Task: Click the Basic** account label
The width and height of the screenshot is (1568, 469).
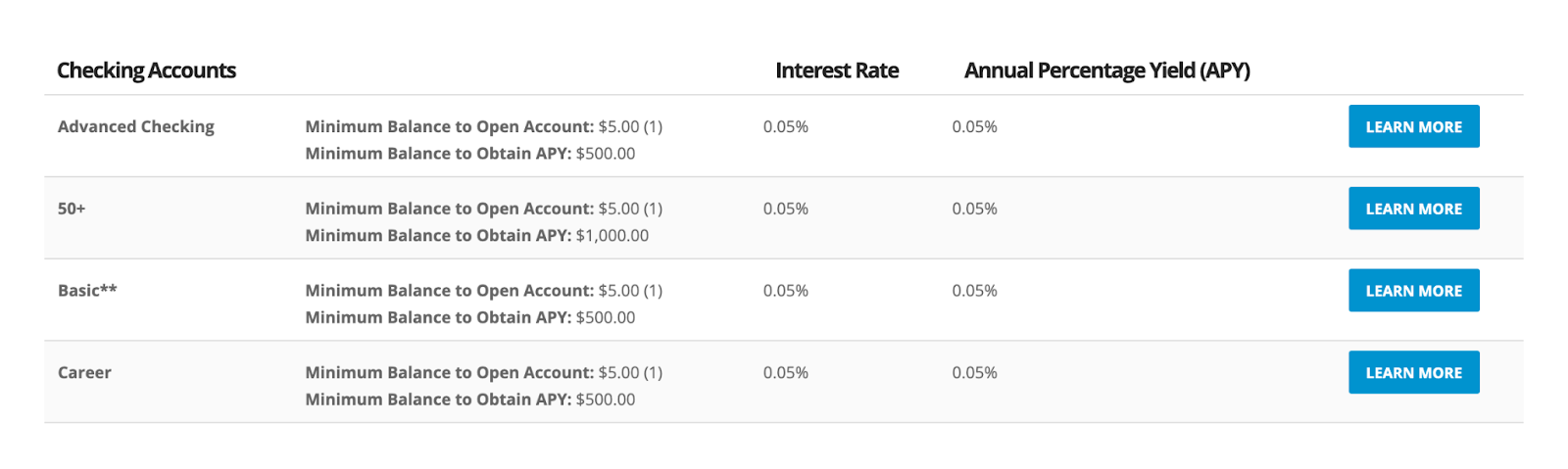Action: click(87, 291)
